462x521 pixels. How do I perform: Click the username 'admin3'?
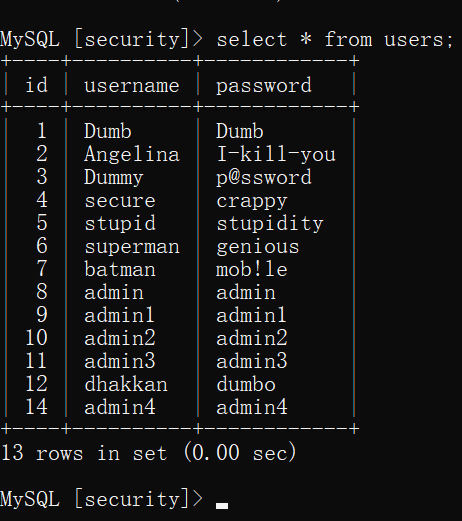pos(120,361)
